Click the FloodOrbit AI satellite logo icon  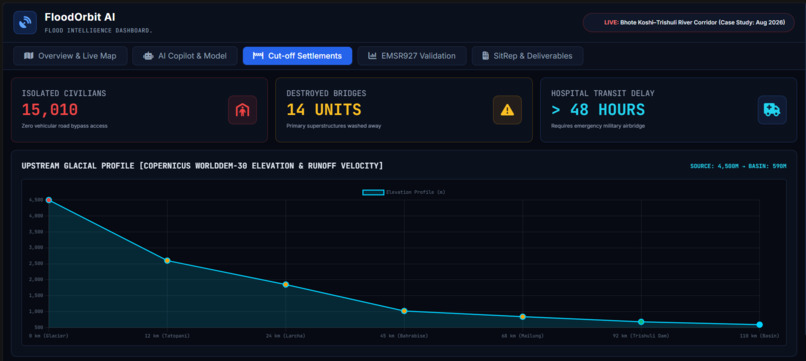[25, 23]
